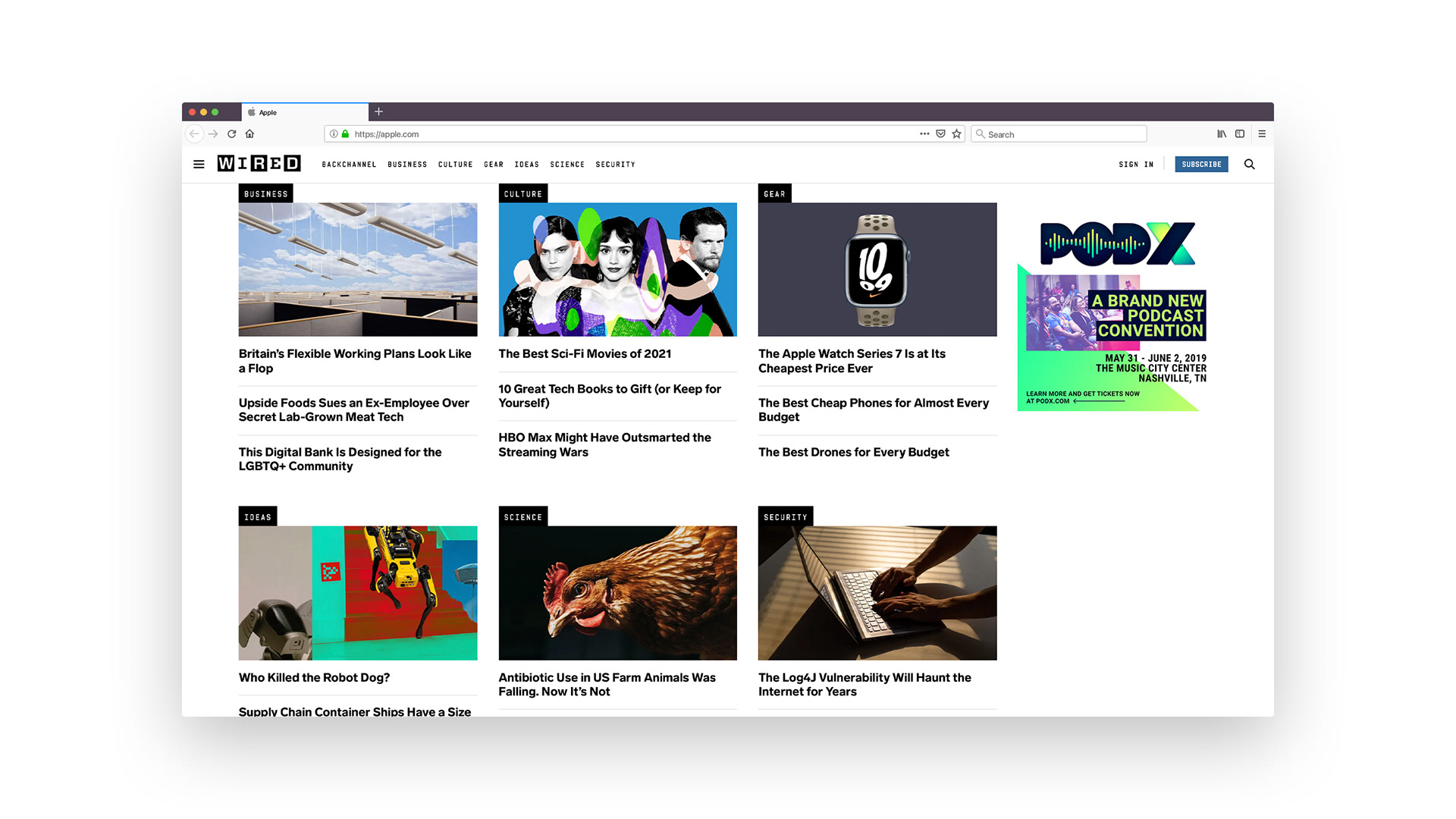Reload the page
This screenshot has height=819, width=1456.
tap(232, 134)
